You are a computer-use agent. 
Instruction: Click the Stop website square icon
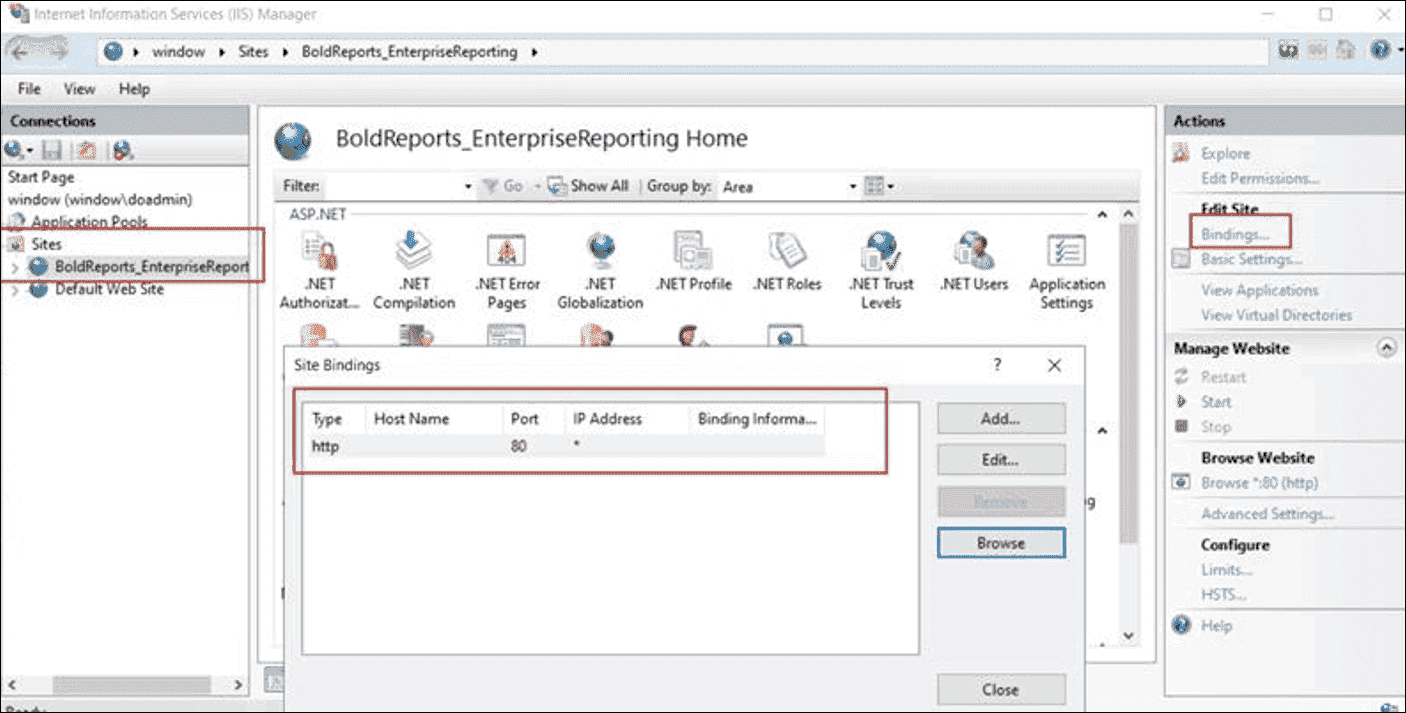[1182, 427]
